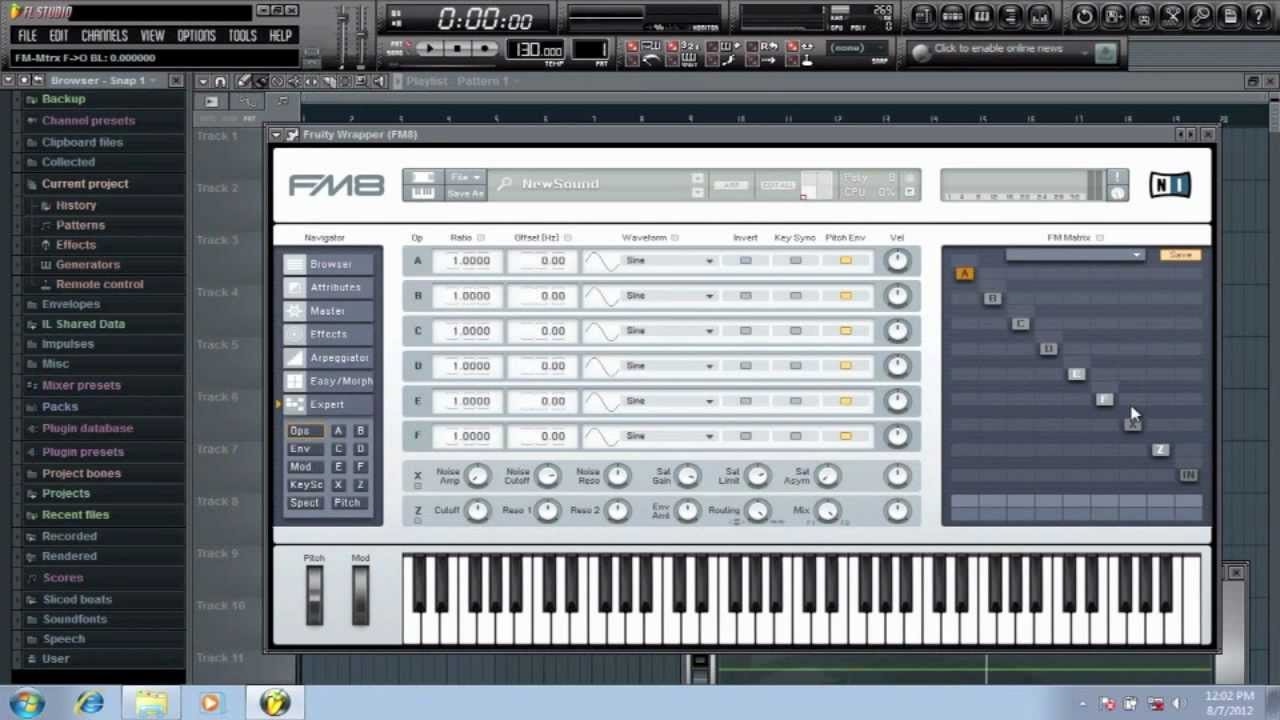Open Windows Explorer folder on taskbar
Screen dimensions: 1280x720
click(x=151, y=703)
